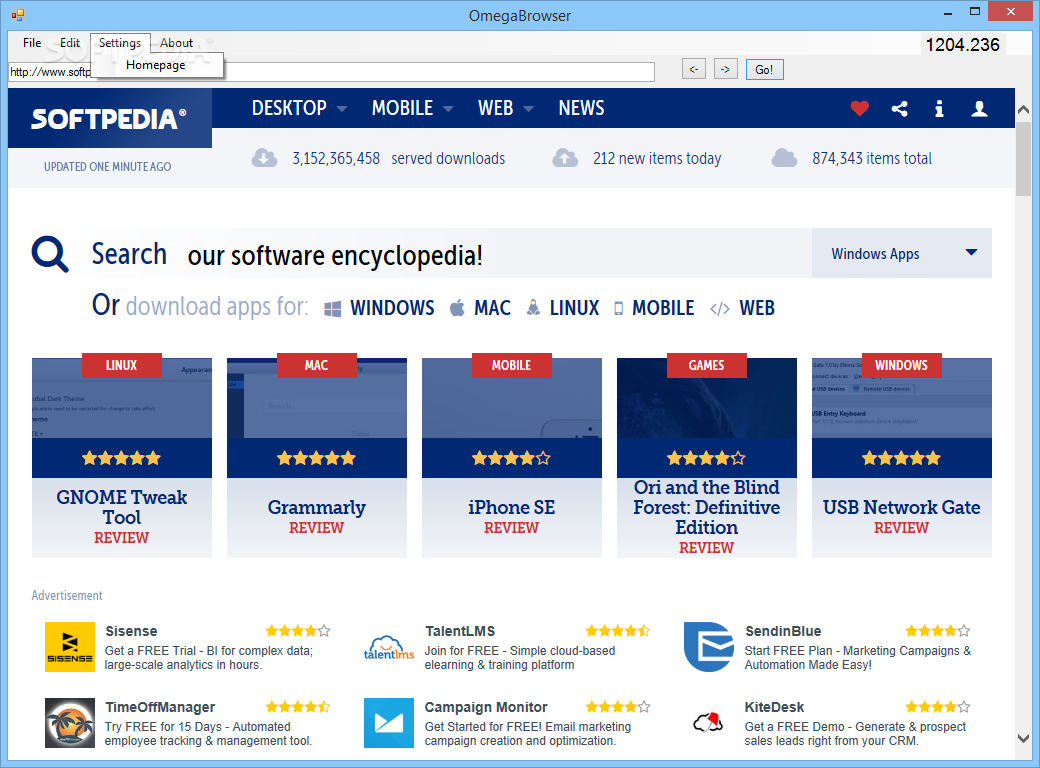Click the Apple logo icon
Image resolution: width=1040 pixels, height=768 pixels.
pyautogui.click(x=457, y=308)
